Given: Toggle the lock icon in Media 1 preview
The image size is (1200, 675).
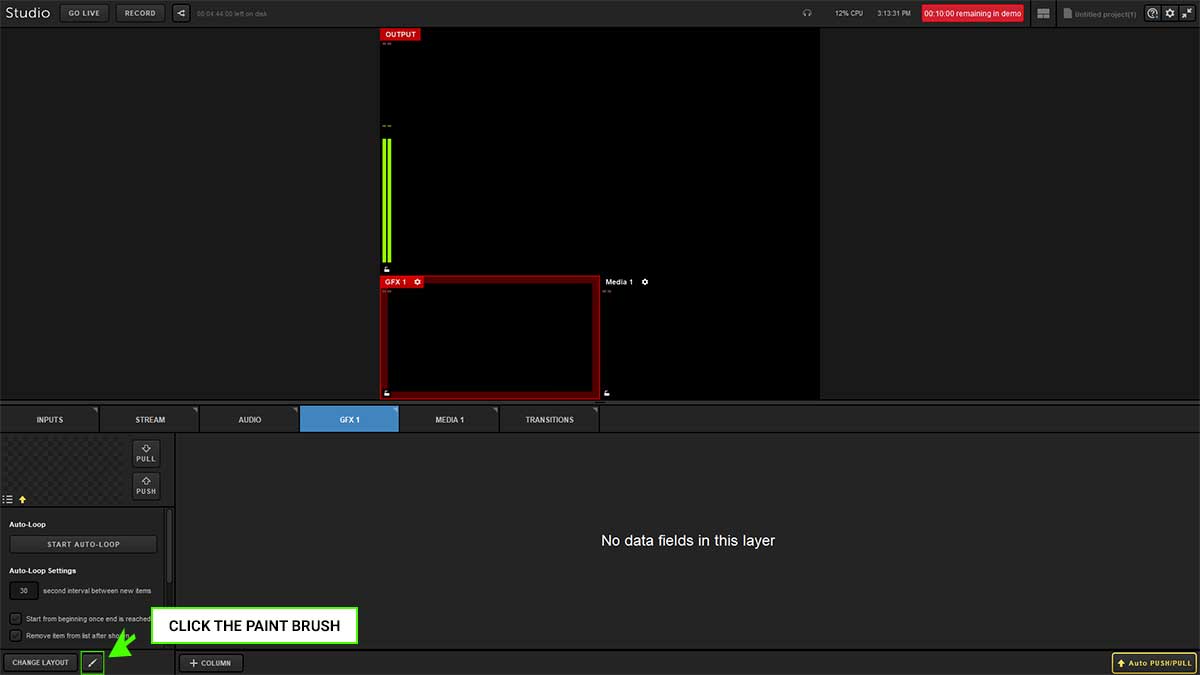Looking at the screenshot, I should [607, 393].
